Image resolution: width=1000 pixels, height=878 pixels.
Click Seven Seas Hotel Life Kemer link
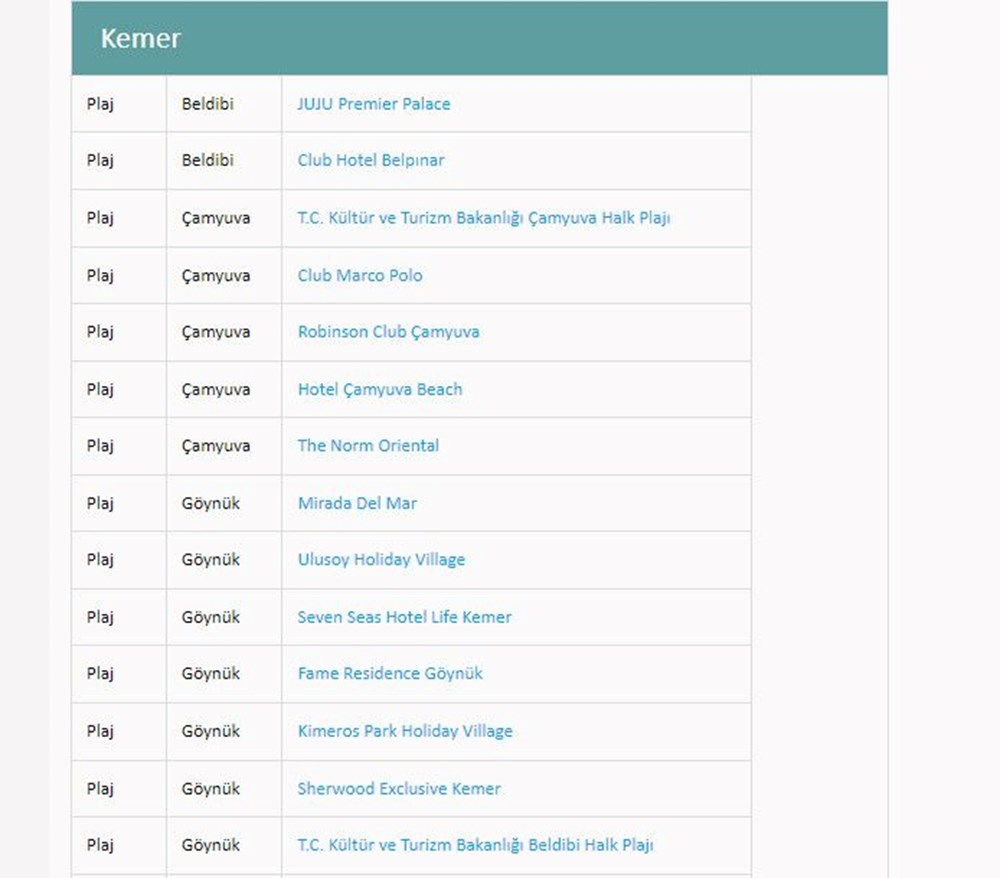pos(404,618)
